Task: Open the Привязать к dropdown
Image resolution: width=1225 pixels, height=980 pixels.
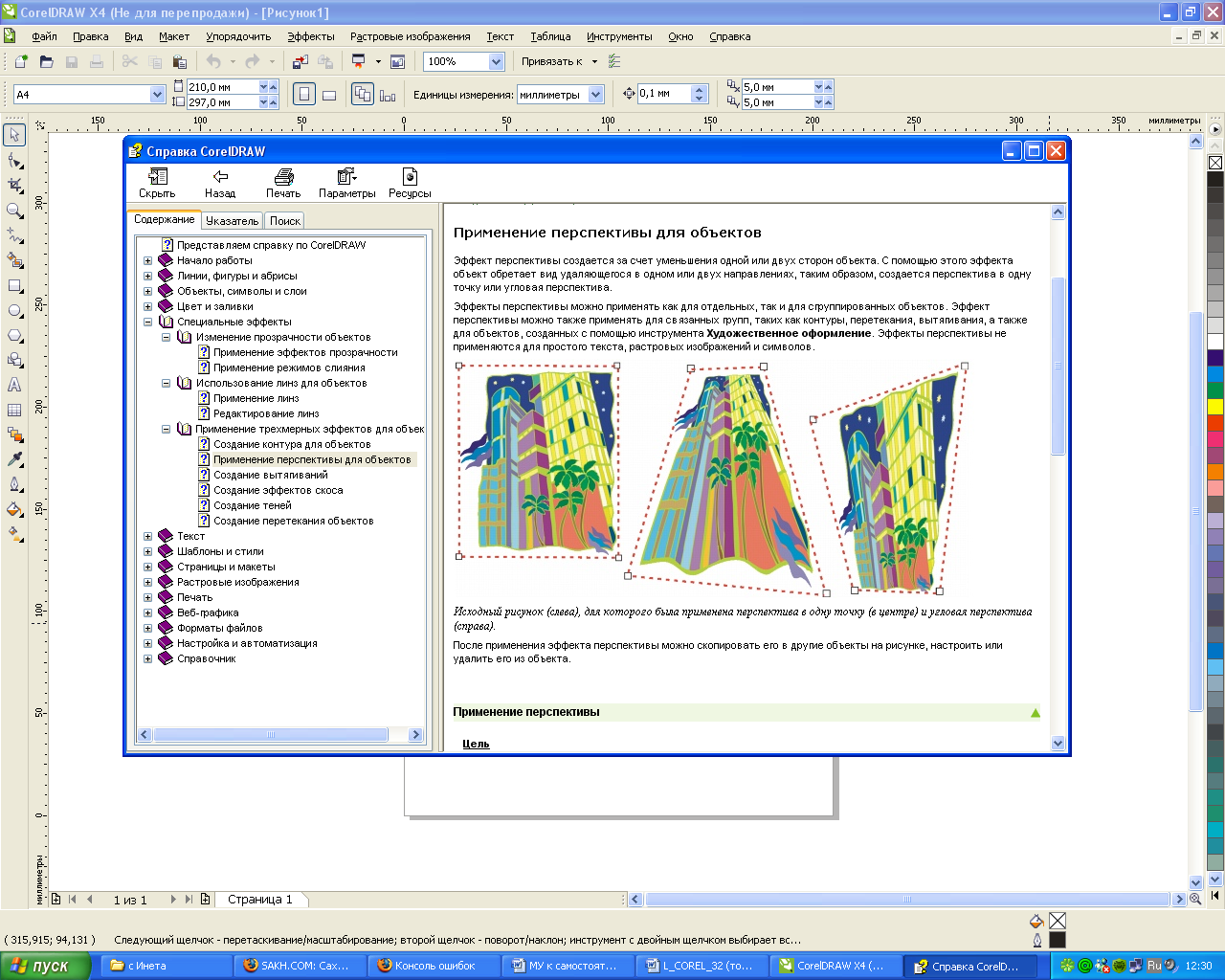Action: coord(594,61)
